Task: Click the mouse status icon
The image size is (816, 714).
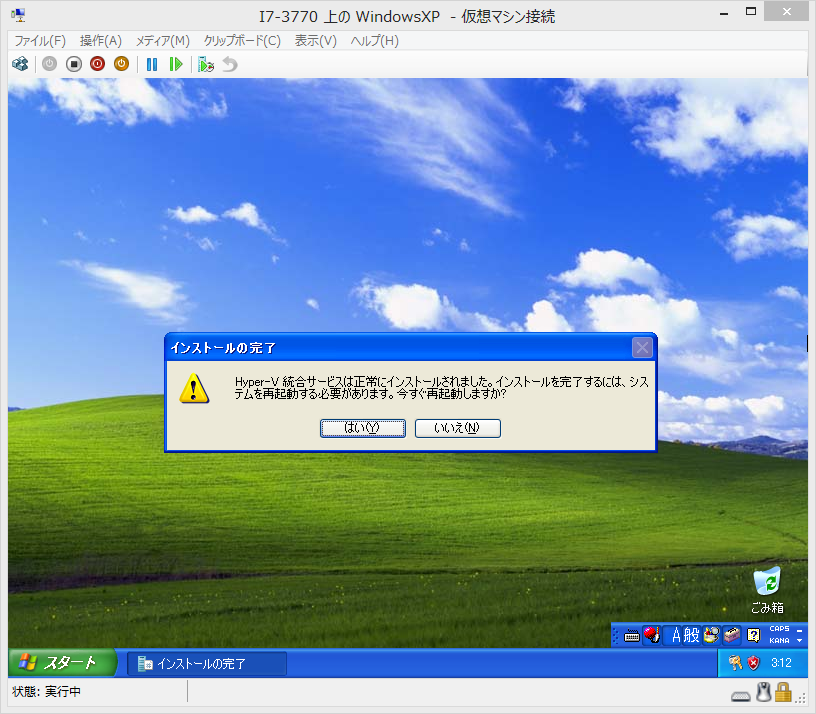Action: 763,693
